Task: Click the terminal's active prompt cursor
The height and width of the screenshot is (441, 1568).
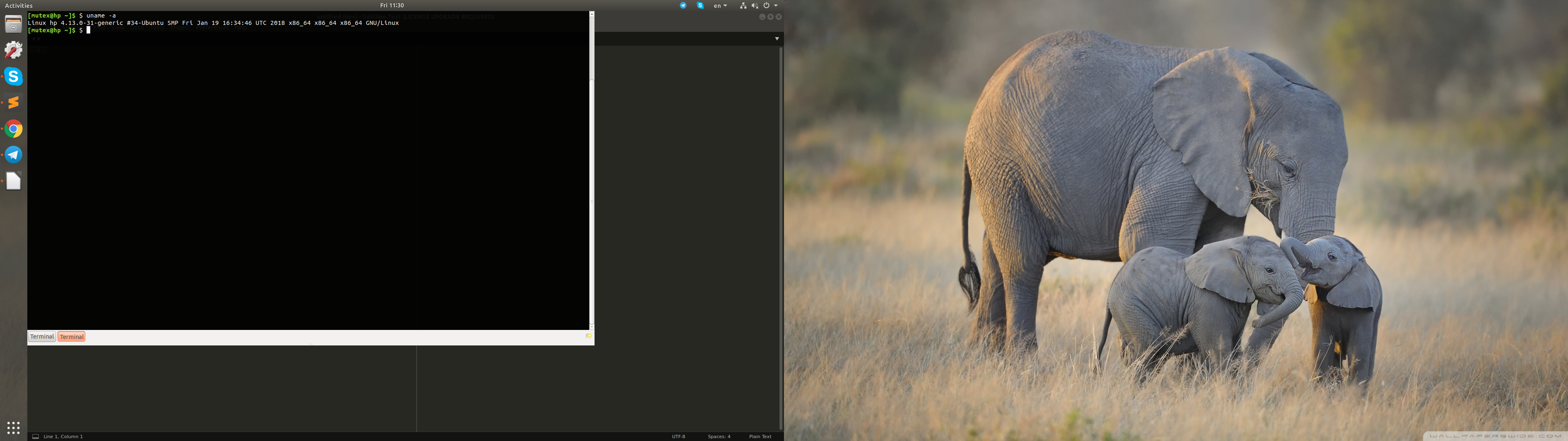Action: [x=88, y=30]
